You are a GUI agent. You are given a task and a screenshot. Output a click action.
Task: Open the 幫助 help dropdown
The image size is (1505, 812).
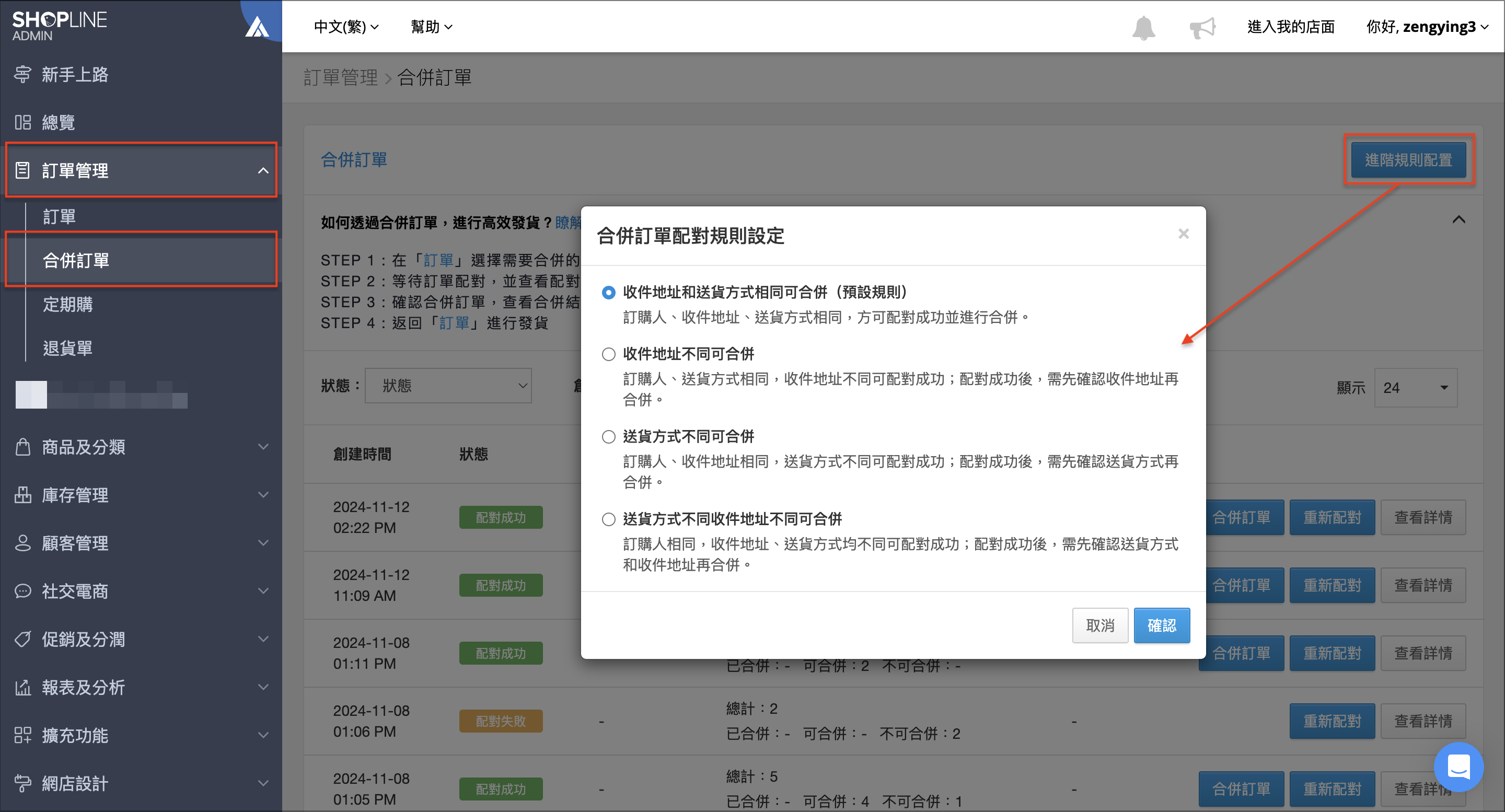pos(432,27)
